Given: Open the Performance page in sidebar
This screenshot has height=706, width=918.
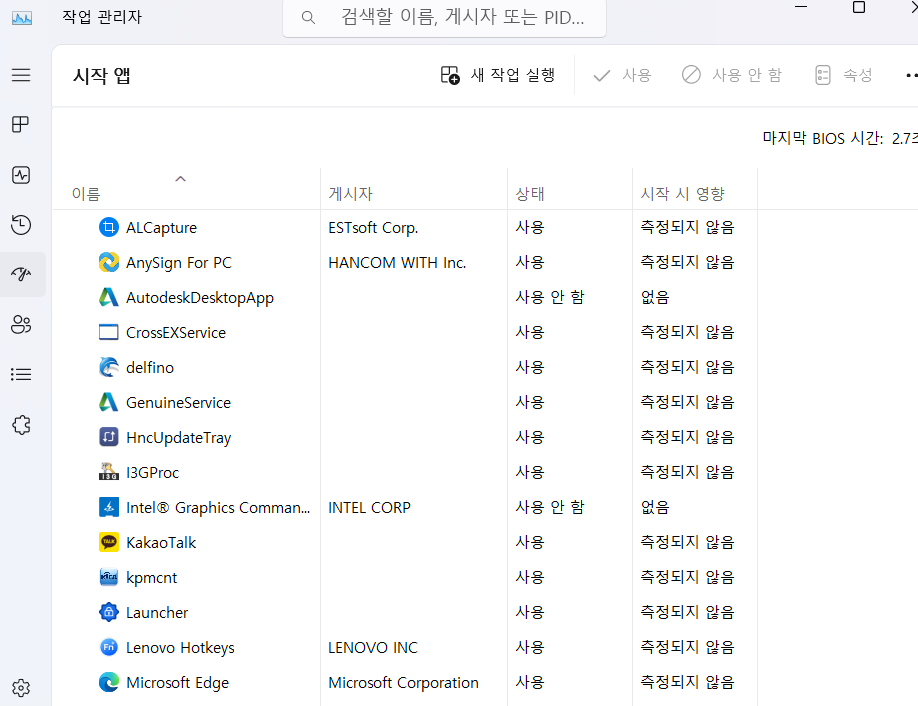Looking at the screenshot, I should point(21,175).
